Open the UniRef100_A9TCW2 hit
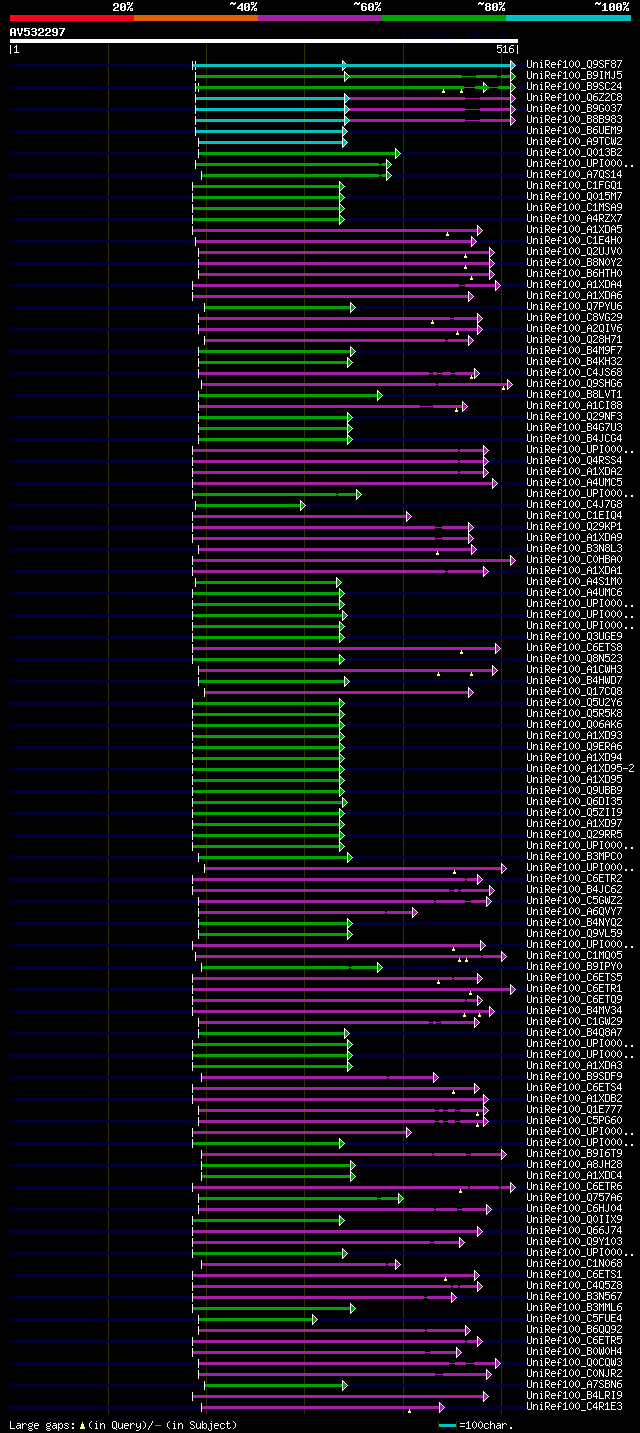Image resolution: width=640 pixels, height=1433 pixels. 574,142
